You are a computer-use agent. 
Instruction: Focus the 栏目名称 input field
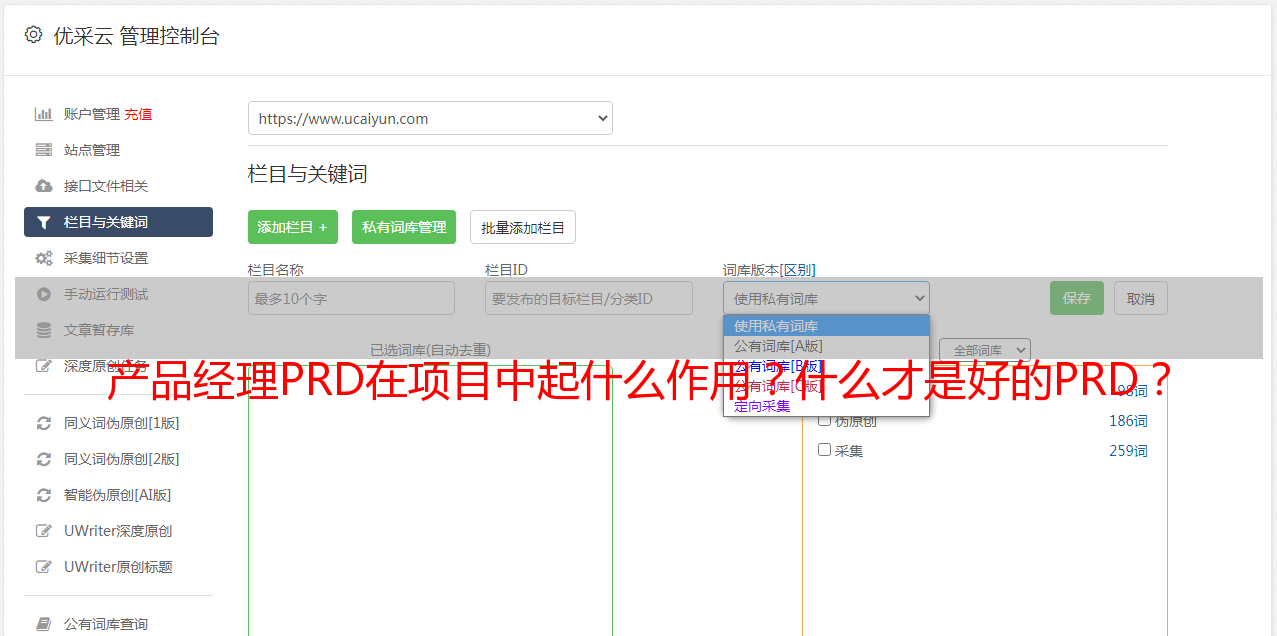[351, 298]
